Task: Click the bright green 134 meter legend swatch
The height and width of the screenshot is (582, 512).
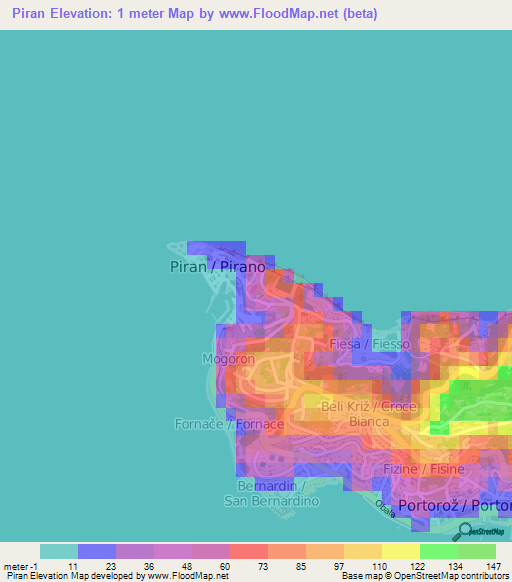Action: [439, 551]
